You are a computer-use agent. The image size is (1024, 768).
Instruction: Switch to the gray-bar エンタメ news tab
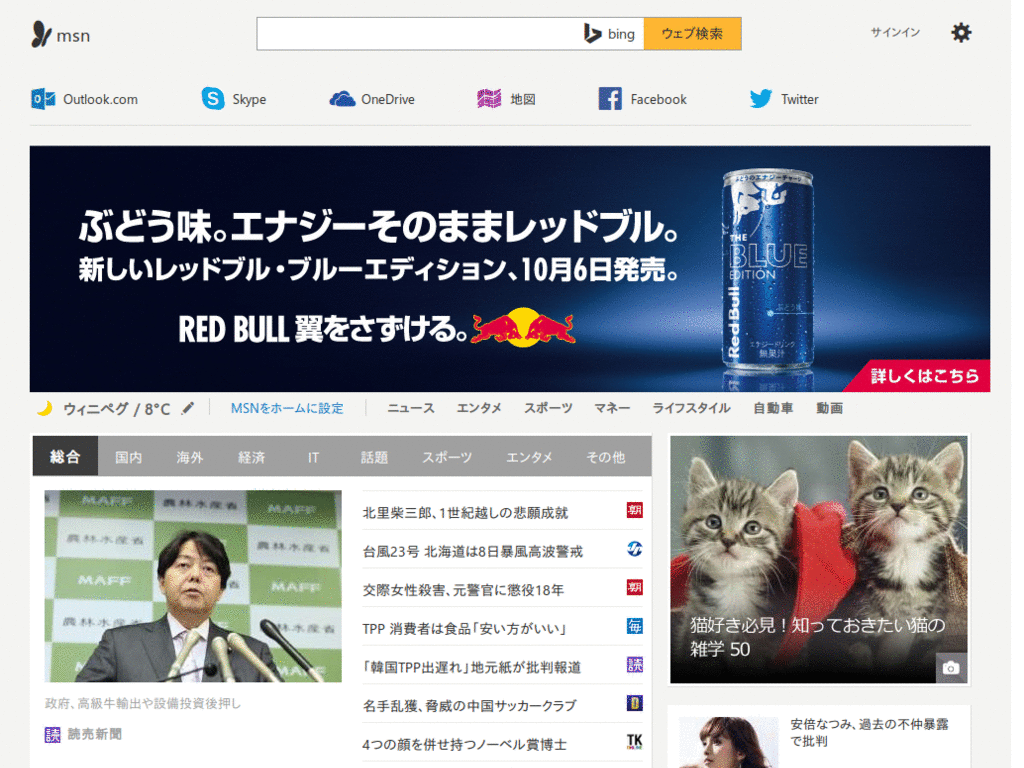tap(529, 456)
